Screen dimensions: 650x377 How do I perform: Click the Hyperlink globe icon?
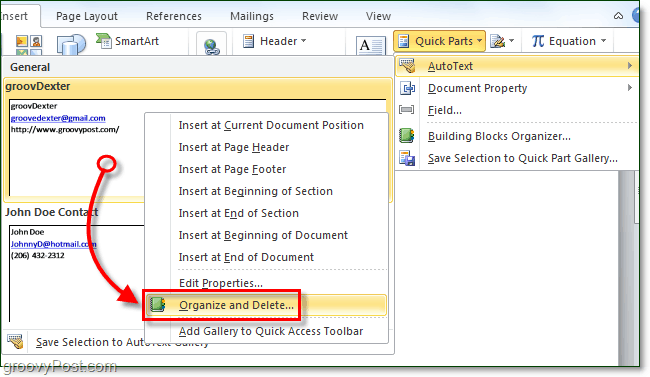click(x=211, y=46)
